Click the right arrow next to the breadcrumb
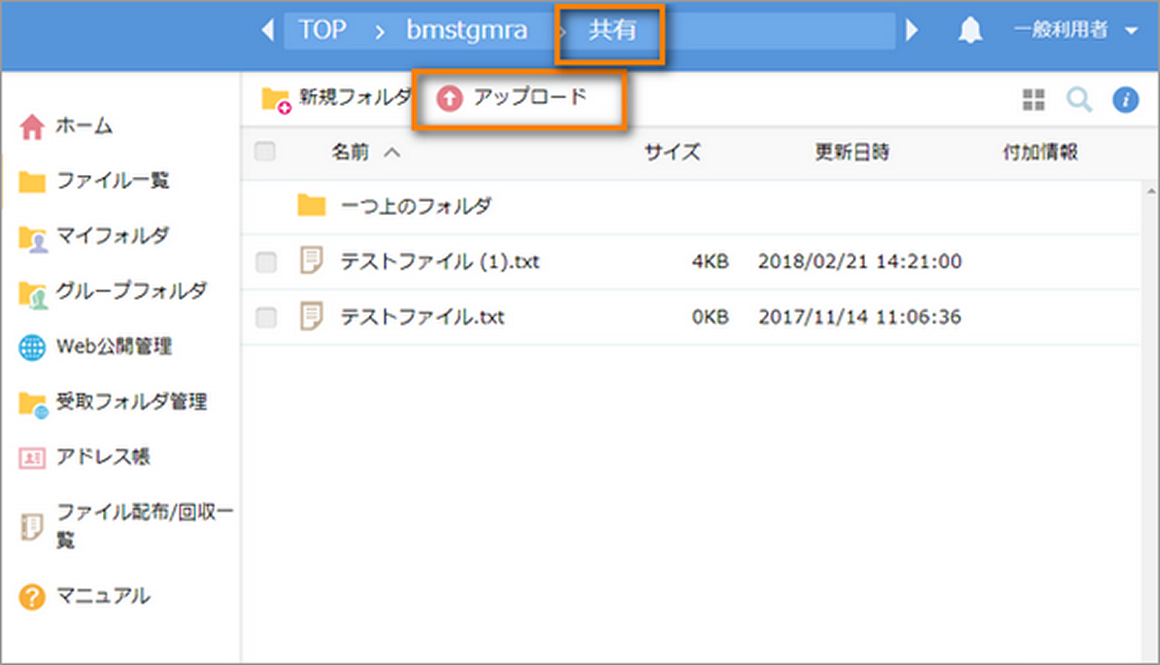 coord(911,30)
